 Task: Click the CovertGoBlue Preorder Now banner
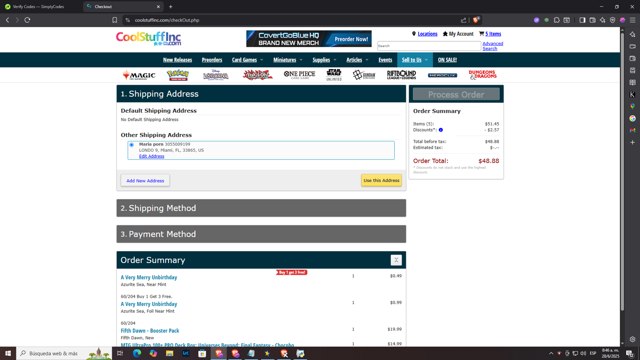309,39
